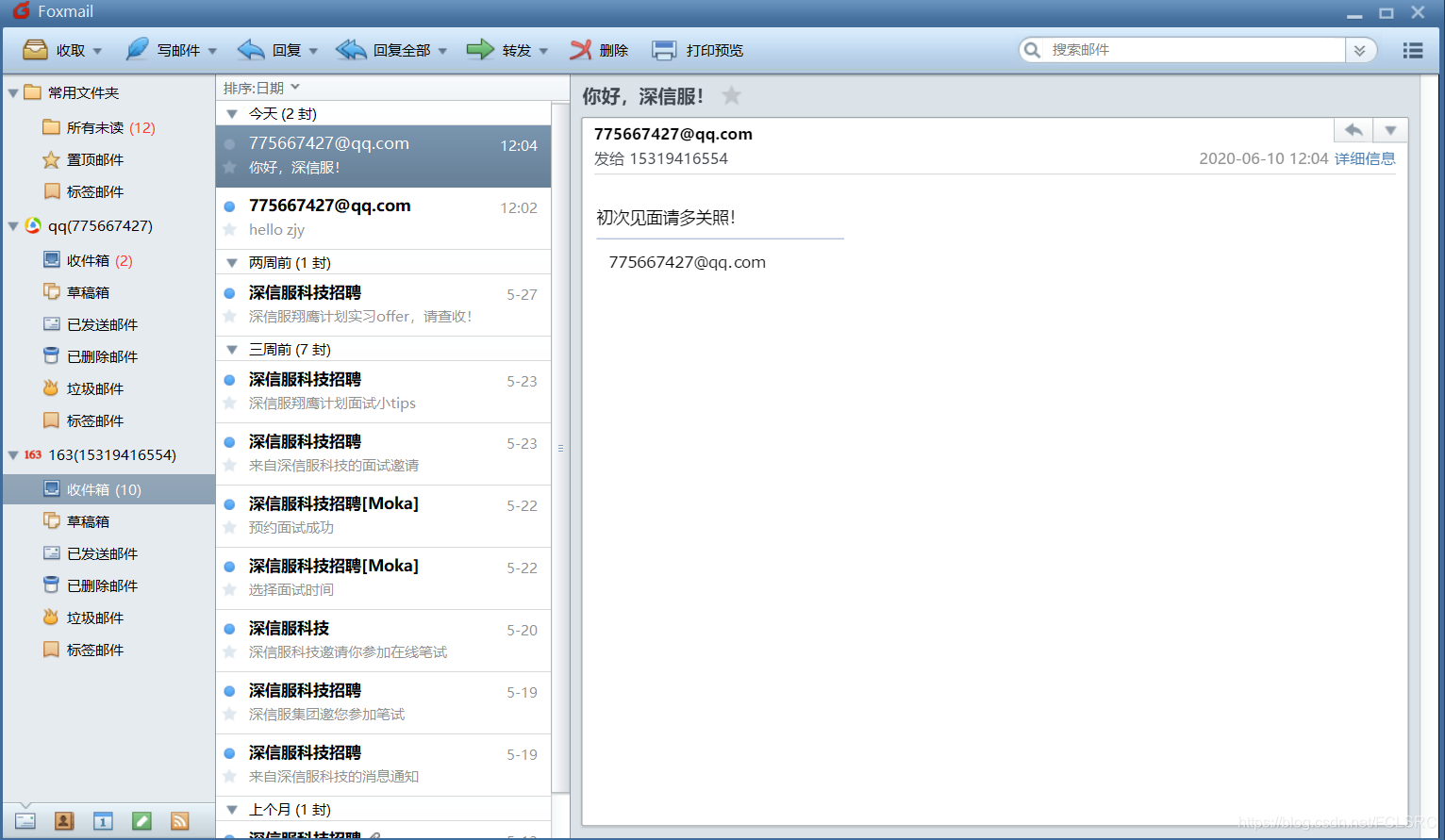Click the 回复 reply arrow icon
1445x840 pixels.
click(x=251, y=50)
